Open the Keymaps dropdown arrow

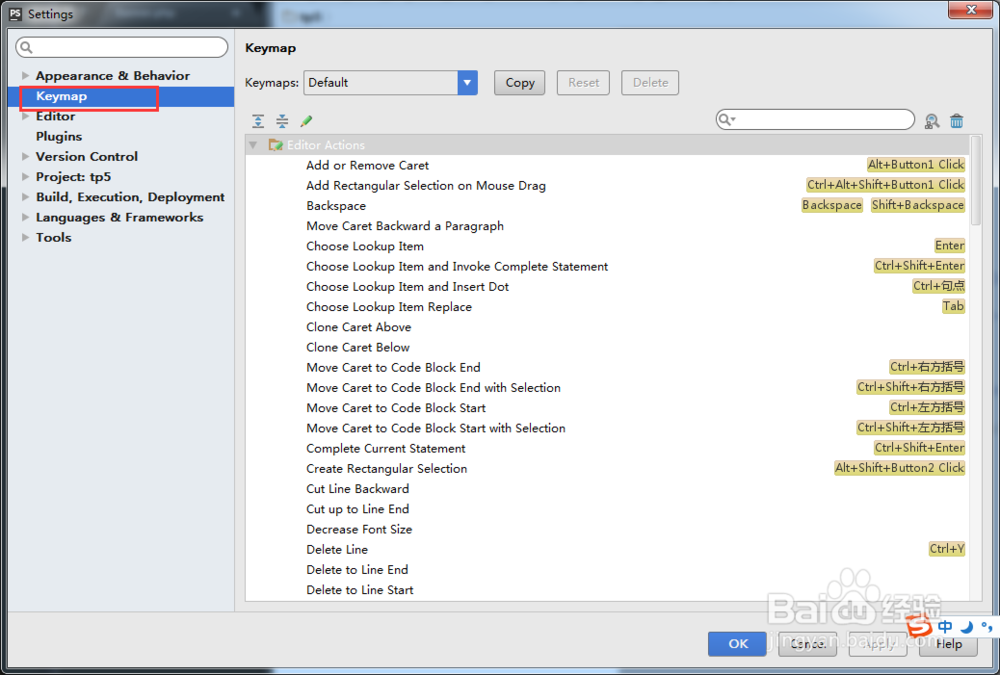(467, 82)
